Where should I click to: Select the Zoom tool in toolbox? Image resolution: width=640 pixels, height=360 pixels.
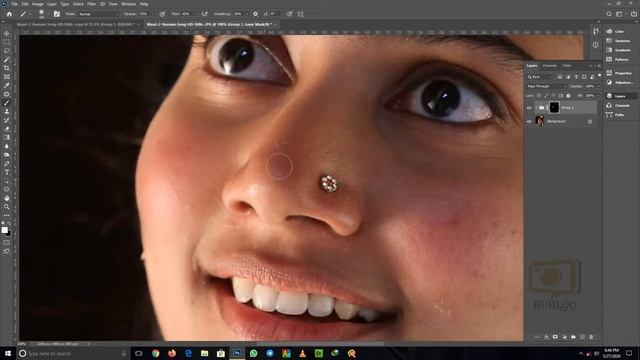pyautogui.click(x=7, y=207)
